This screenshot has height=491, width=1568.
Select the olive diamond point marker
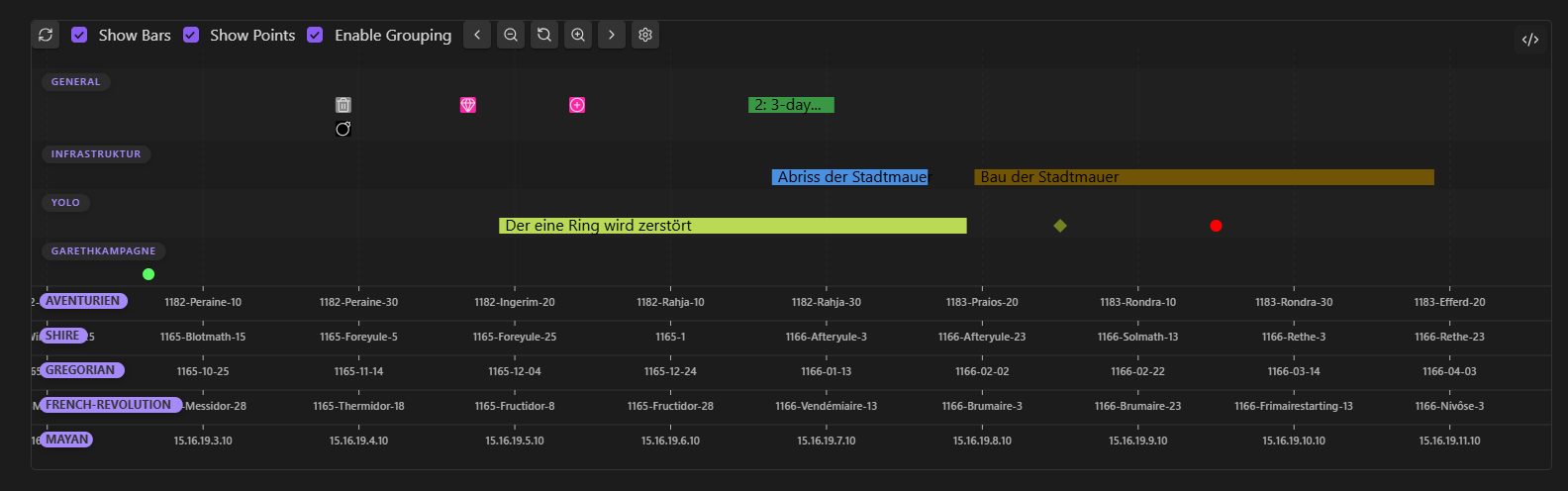click(x=1060, y=226)
